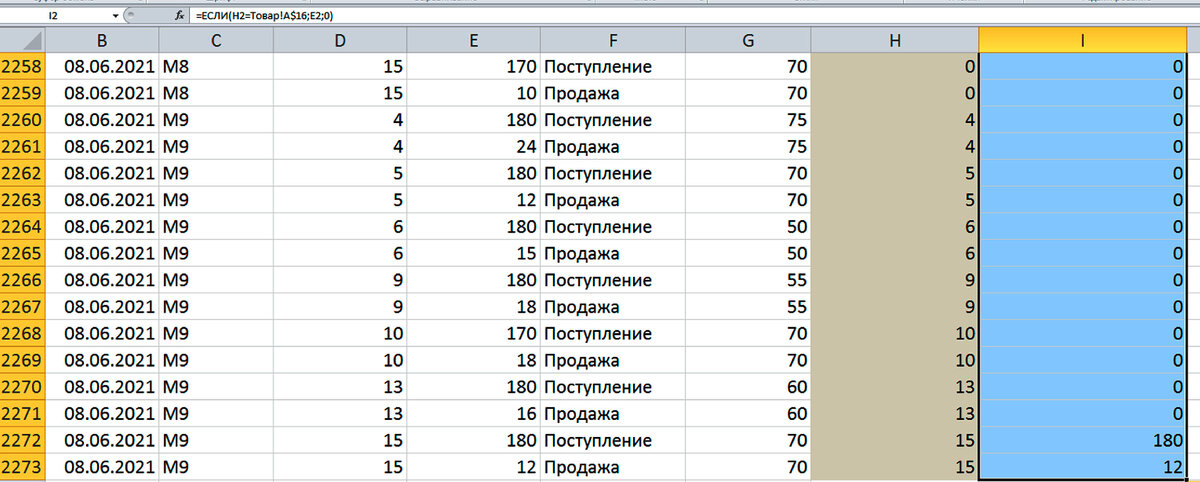
Task: Select column I header
Action: 1084,40
